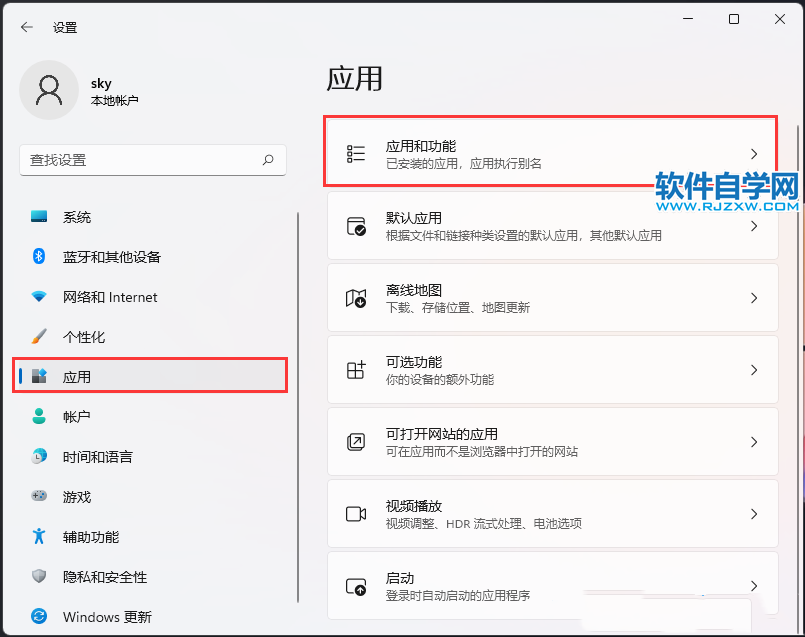Click the 隐私和安全性 shield icon

coord(40,577)
